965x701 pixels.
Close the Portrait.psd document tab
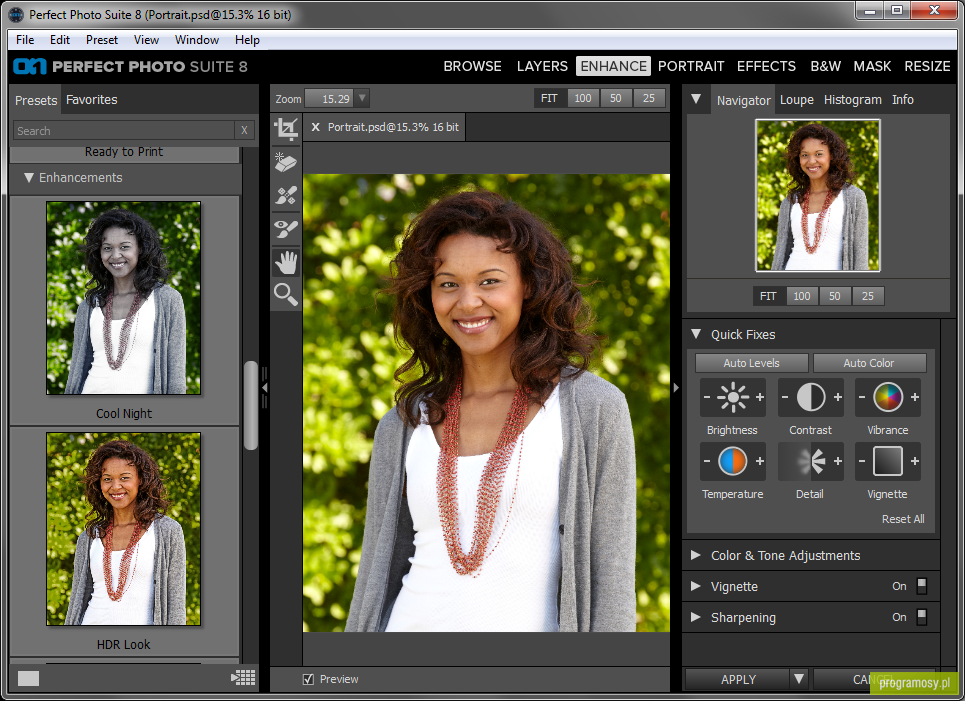pyautogui.click(x=315, y=127)
